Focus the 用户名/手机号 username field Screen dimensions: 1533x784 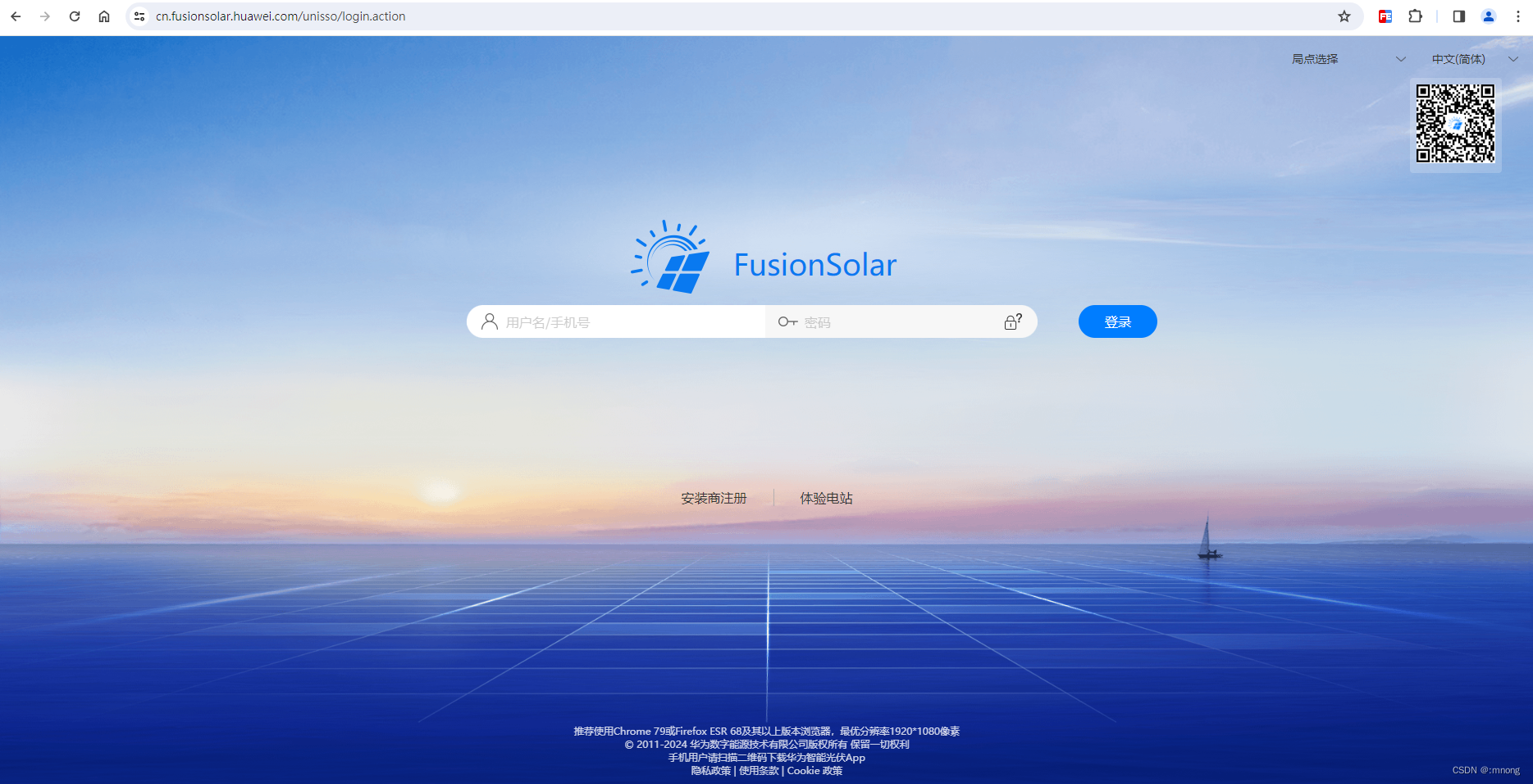tap(616, 321)
